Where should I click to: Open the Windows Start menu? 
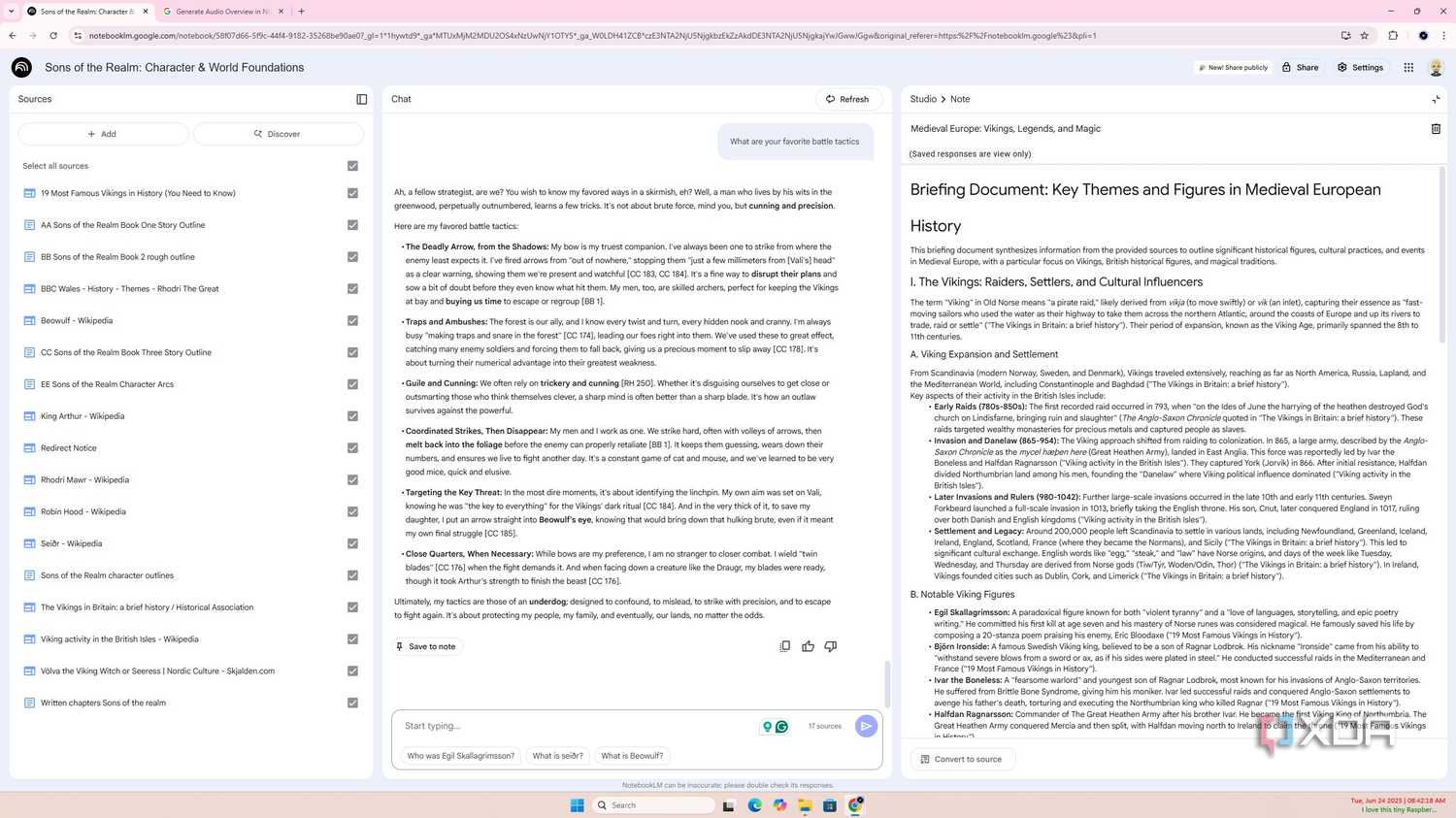[577, 805]
